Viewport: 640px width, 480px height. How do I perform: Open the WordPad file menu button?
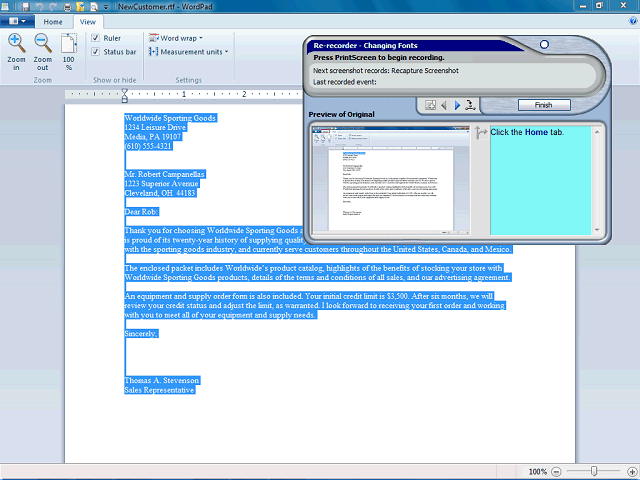17,21
